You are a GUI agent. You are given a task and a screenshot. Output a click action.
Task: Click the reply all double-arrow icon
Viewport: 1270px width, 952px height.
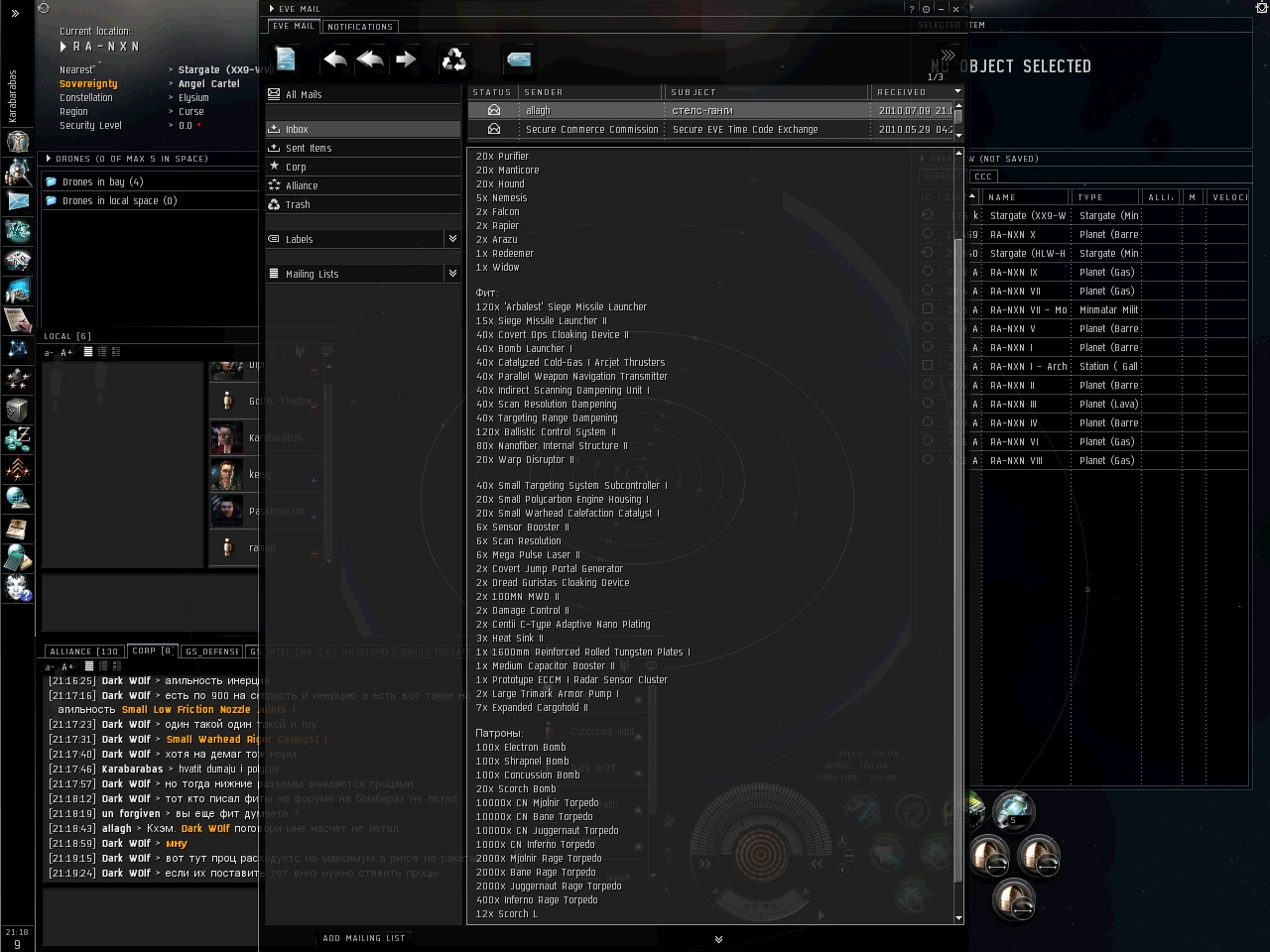pyautogui.click(x=370, y=59)
